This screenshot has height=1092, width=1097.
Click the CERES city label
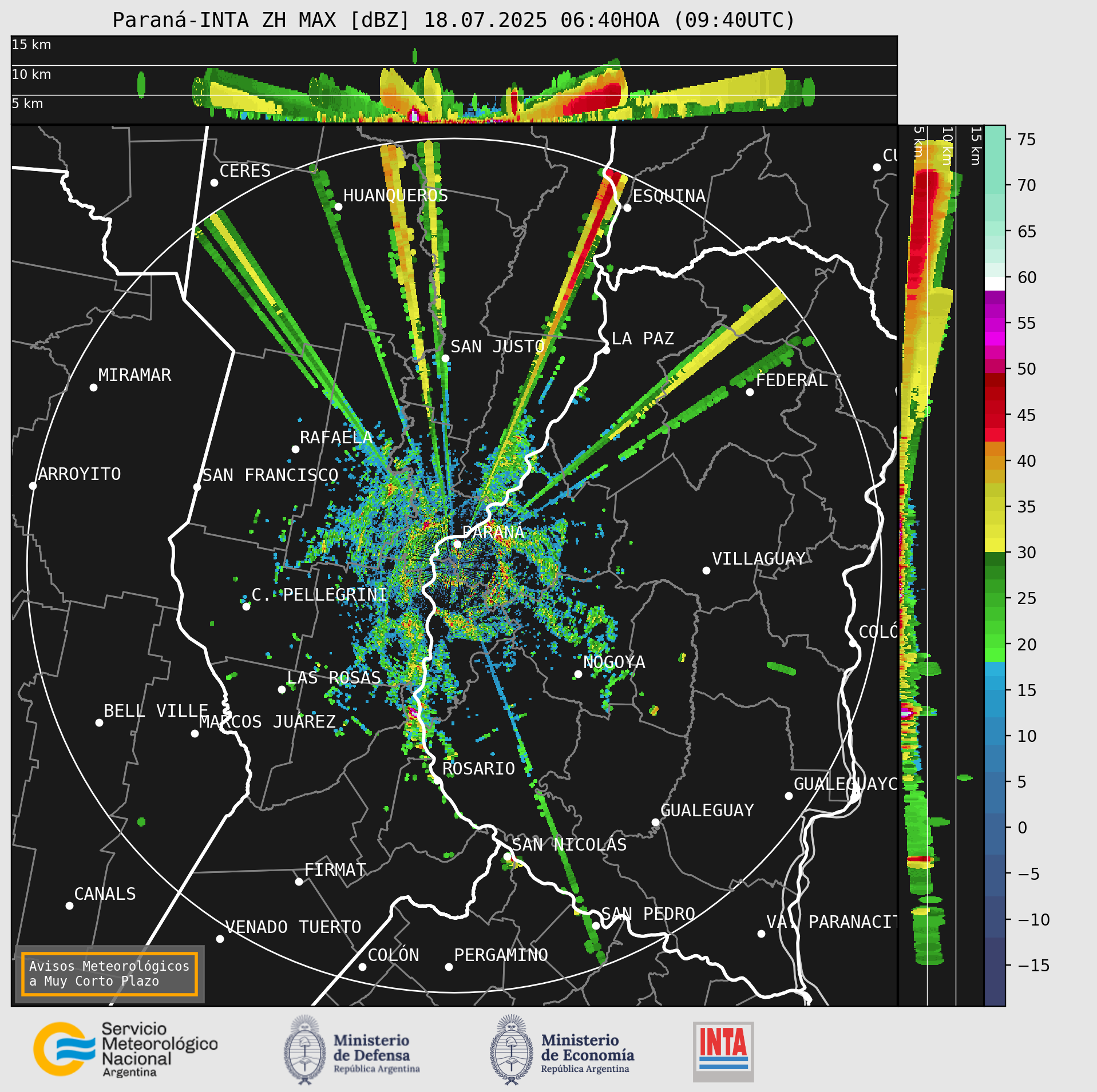tap(245, 171)
